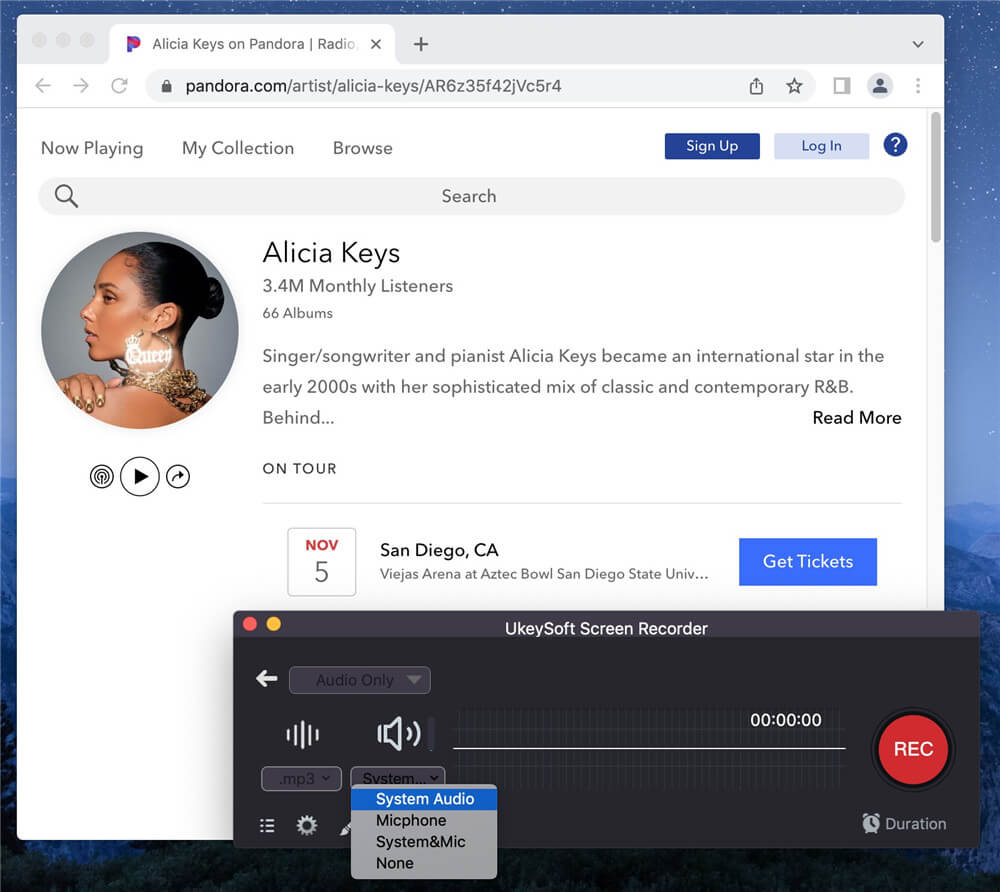Screen dimensions: 1000x892
Task: Open UkeySoft recorder settings gear
Action: (x=307, y=825)
